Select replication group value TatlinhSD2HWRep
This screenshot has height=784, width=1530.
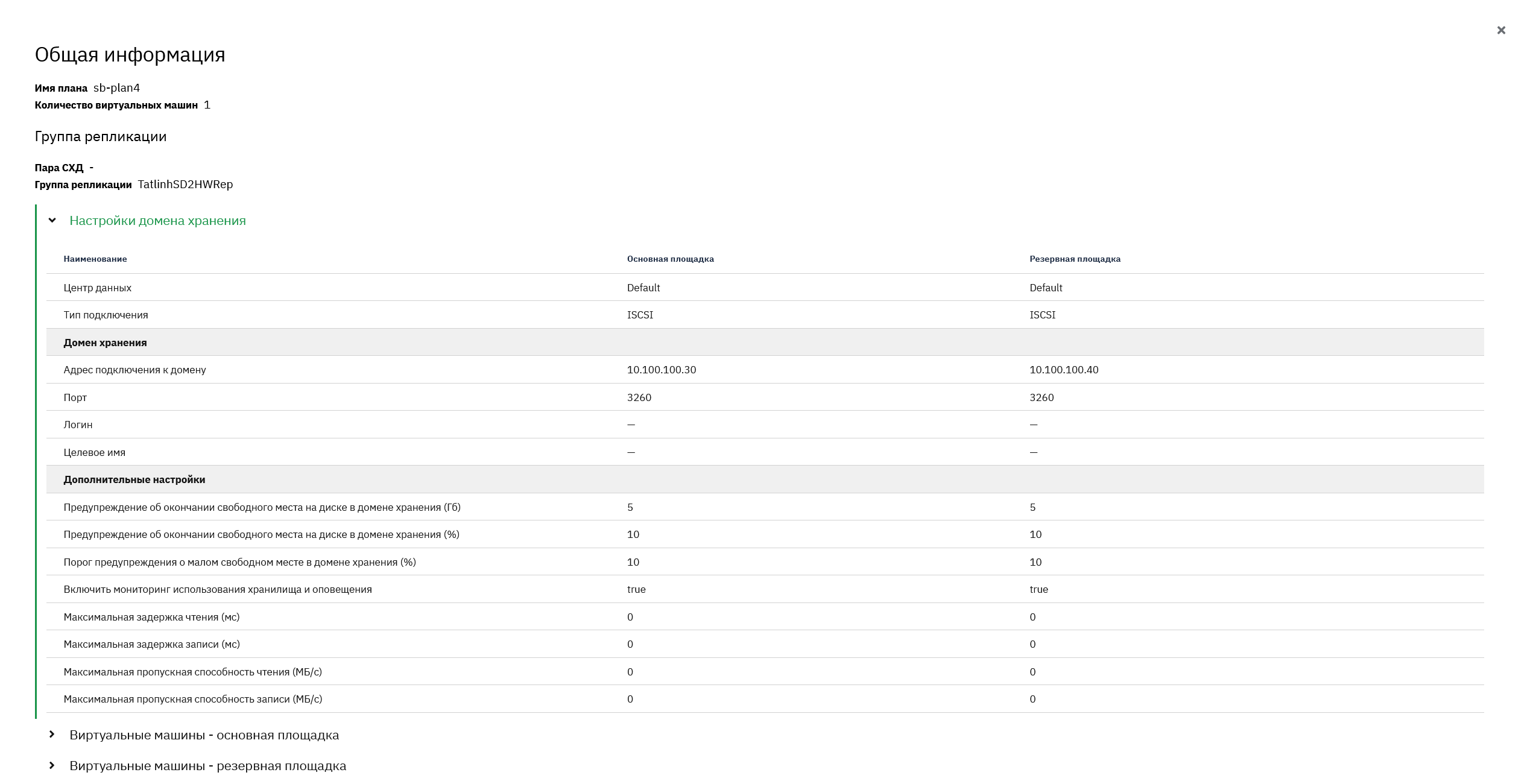point(185,185)
